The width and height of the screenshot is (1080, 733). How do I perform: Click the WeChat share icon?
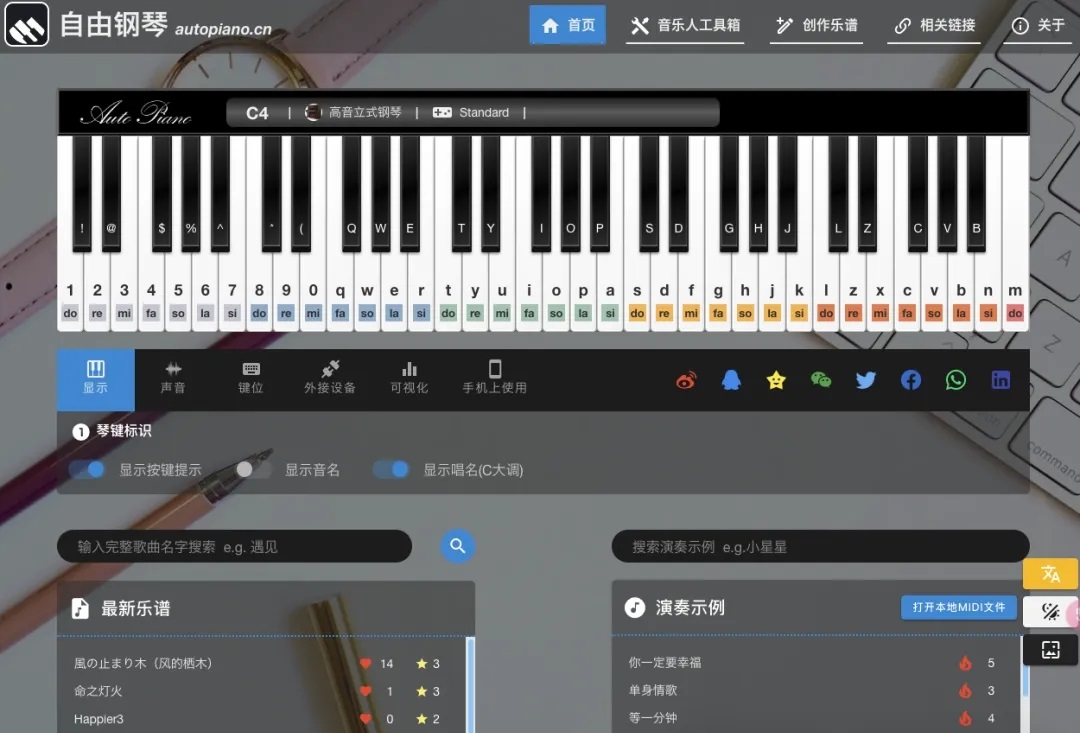tap(821, 380)
